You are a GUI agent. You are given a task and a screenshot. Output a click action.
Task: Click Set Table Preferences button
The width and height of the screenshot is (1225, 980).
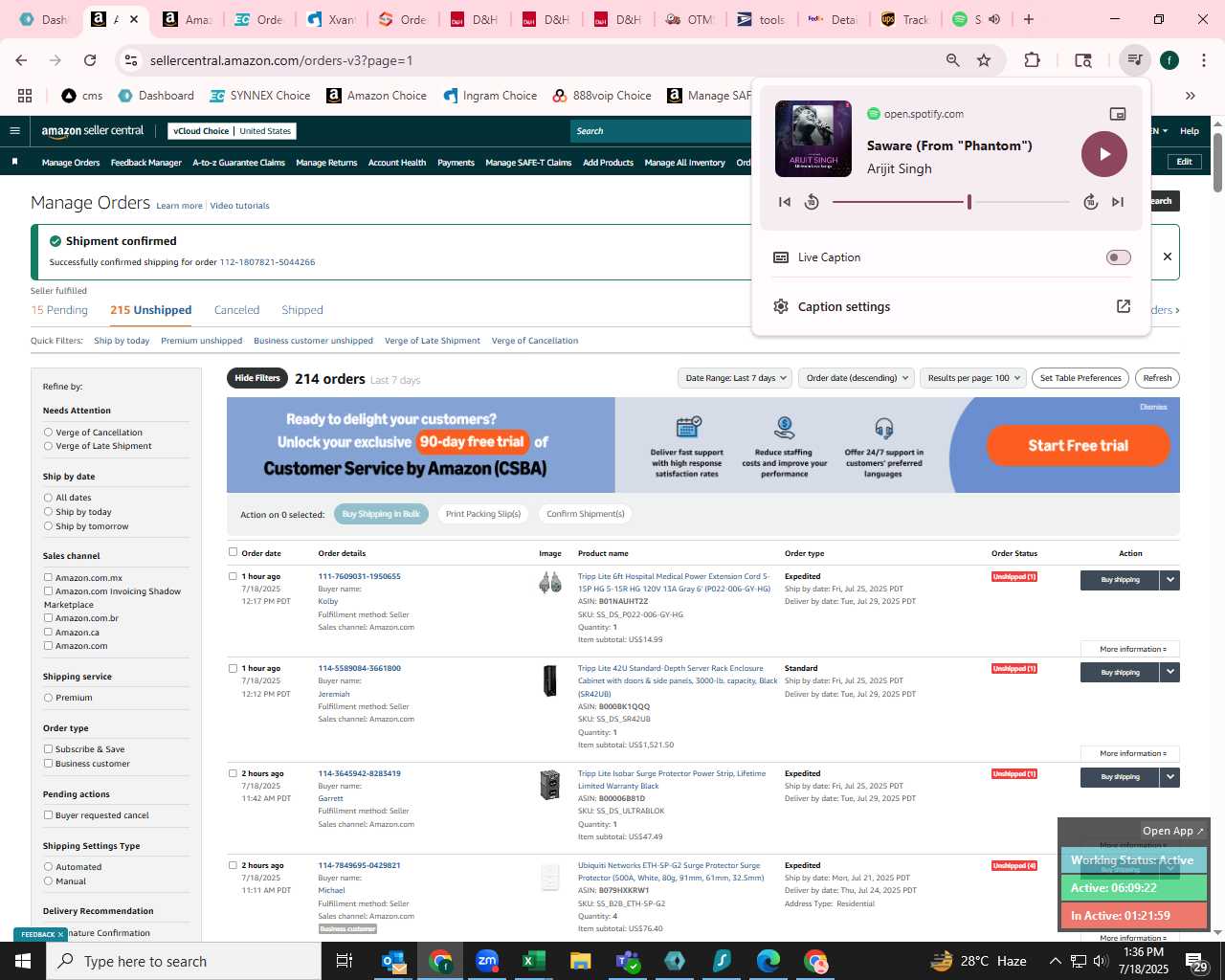click(x=1080, y=378)
